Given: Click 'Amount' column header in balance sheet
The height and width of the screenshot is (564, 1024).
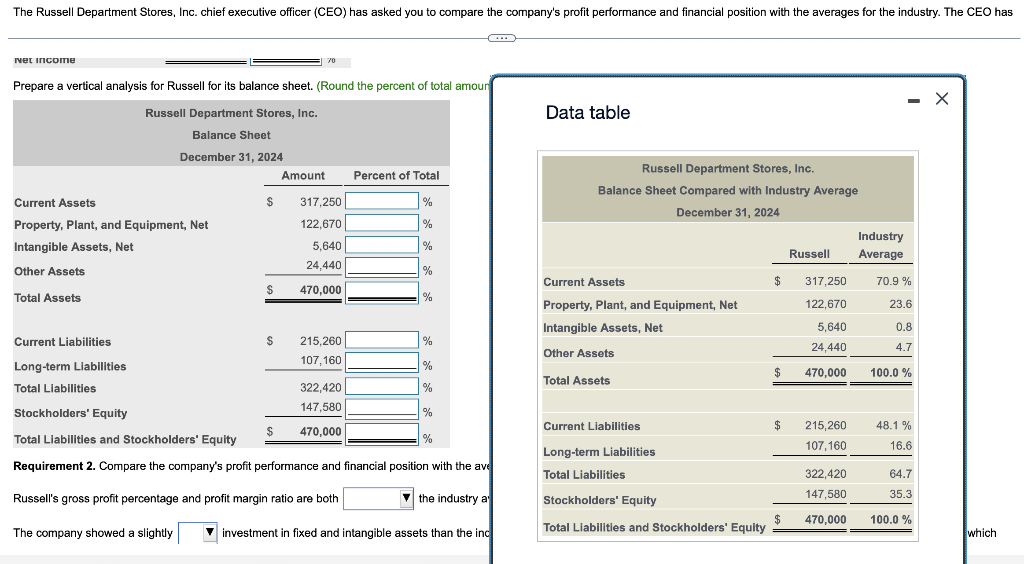Looking at the screenshot, I should tap(303, 176).
